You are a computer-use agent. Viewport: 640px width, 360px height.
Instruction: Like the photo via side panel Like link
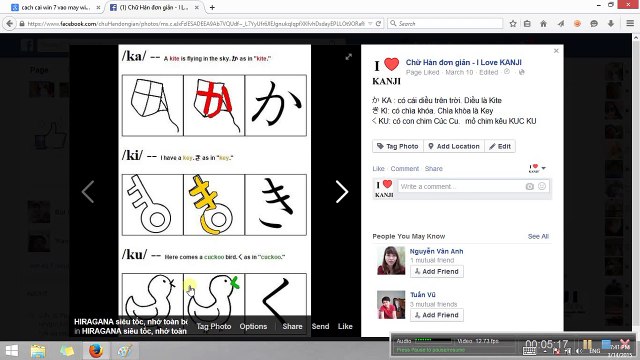(378, 169)
